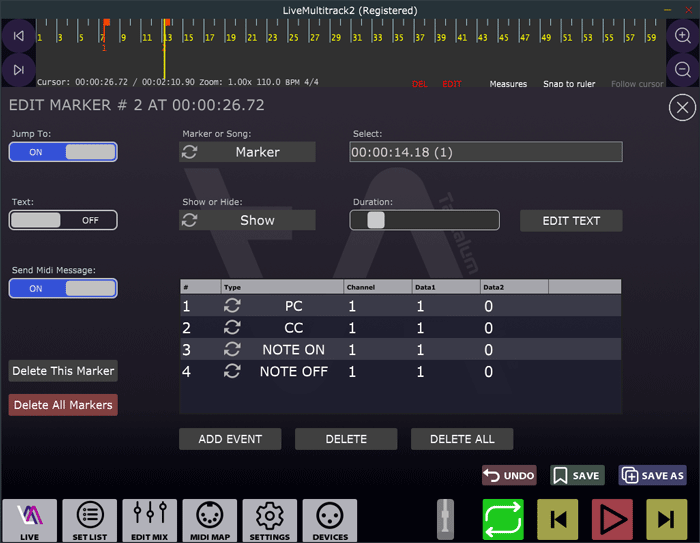
Task: Open the MIDI MAP view
Action: pyautogui.click(x=210, y=520)
